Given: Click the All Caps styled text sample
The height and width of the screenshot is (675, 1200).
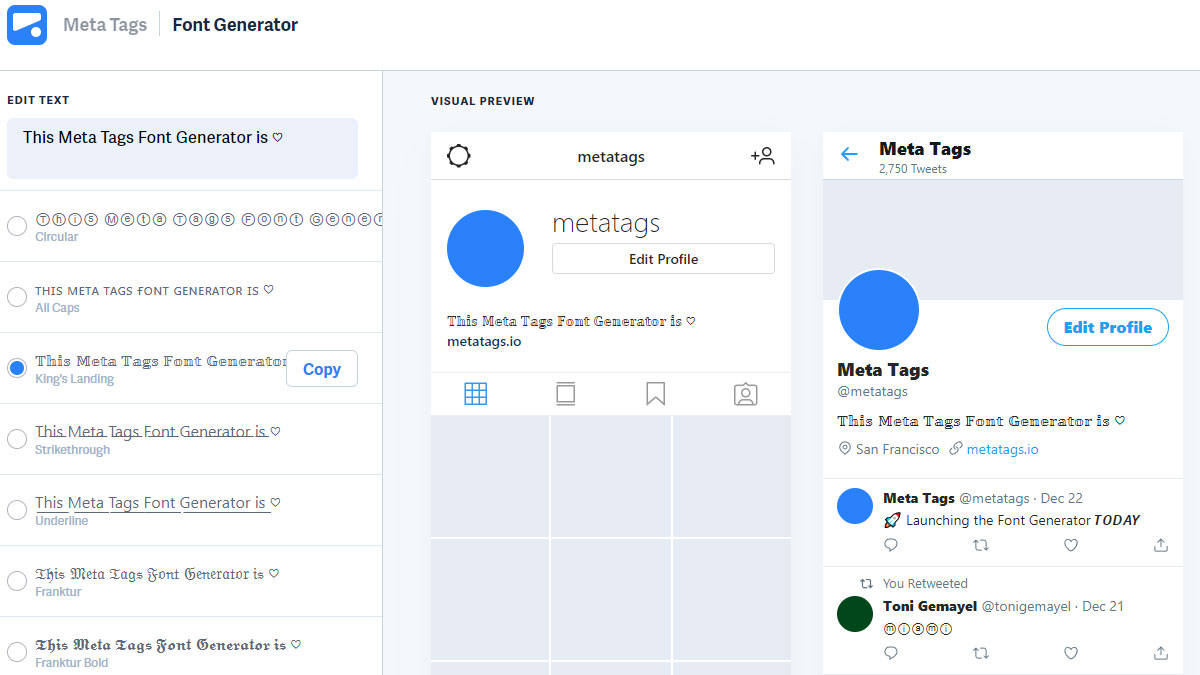Looking at the screenshot, I should pos(154,290).
